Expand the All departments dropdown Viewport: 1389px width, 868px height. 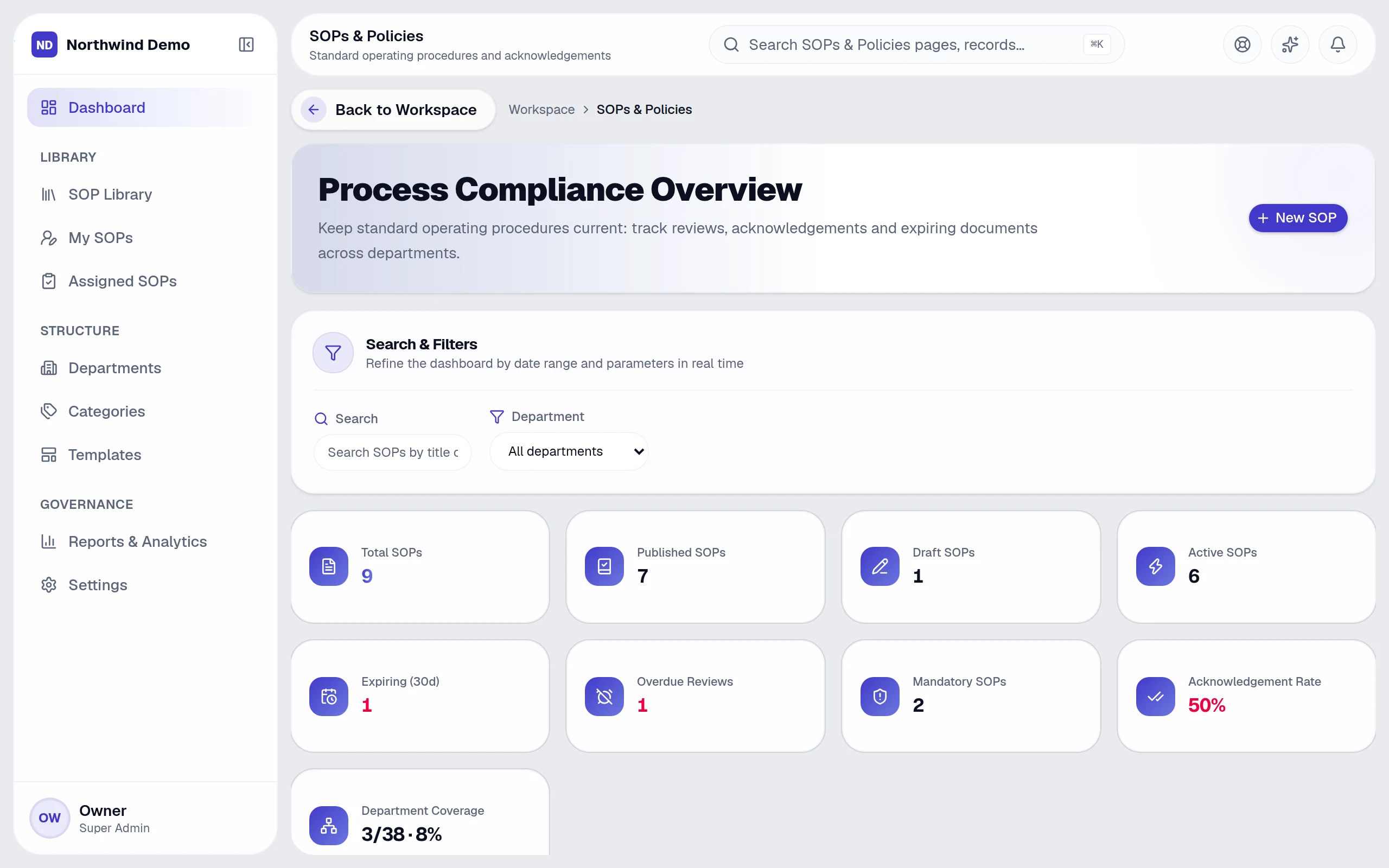(569, 451)
